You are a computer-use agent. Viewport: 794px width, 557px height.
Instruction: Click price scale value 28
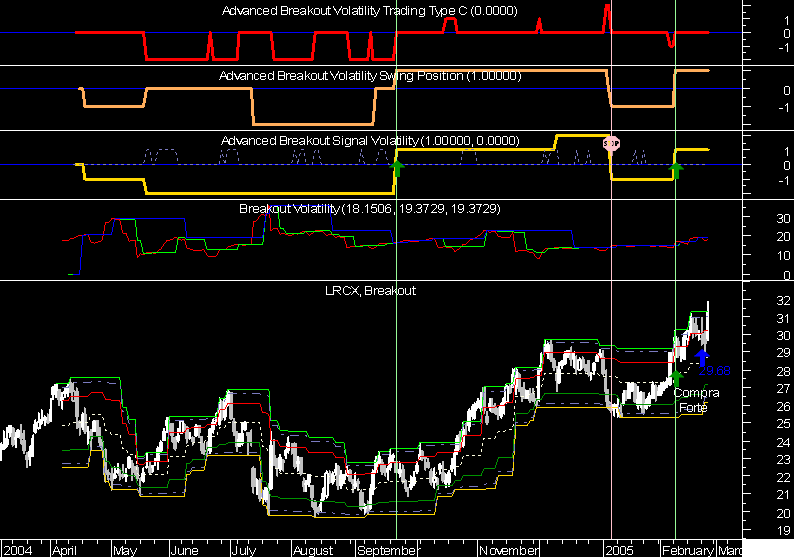point(783,371)
